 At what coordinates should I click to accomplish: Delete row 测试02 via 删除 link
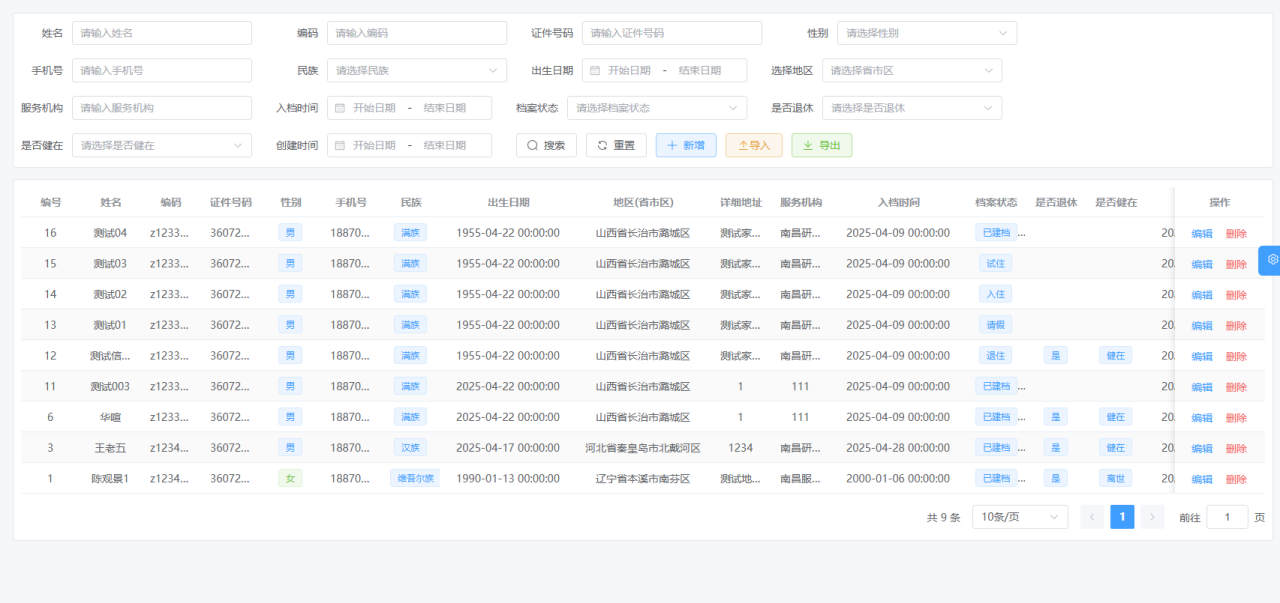1236,295
